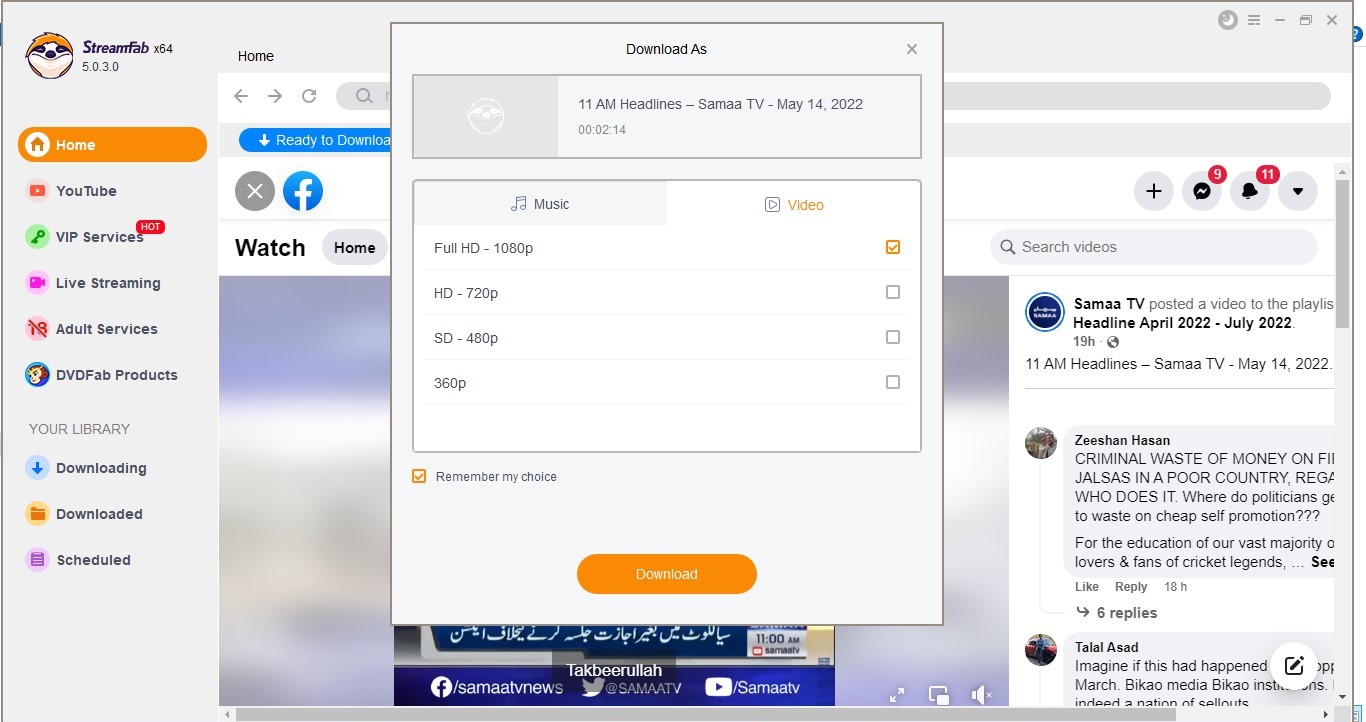Check the 360p option

(x=893, y=382)
